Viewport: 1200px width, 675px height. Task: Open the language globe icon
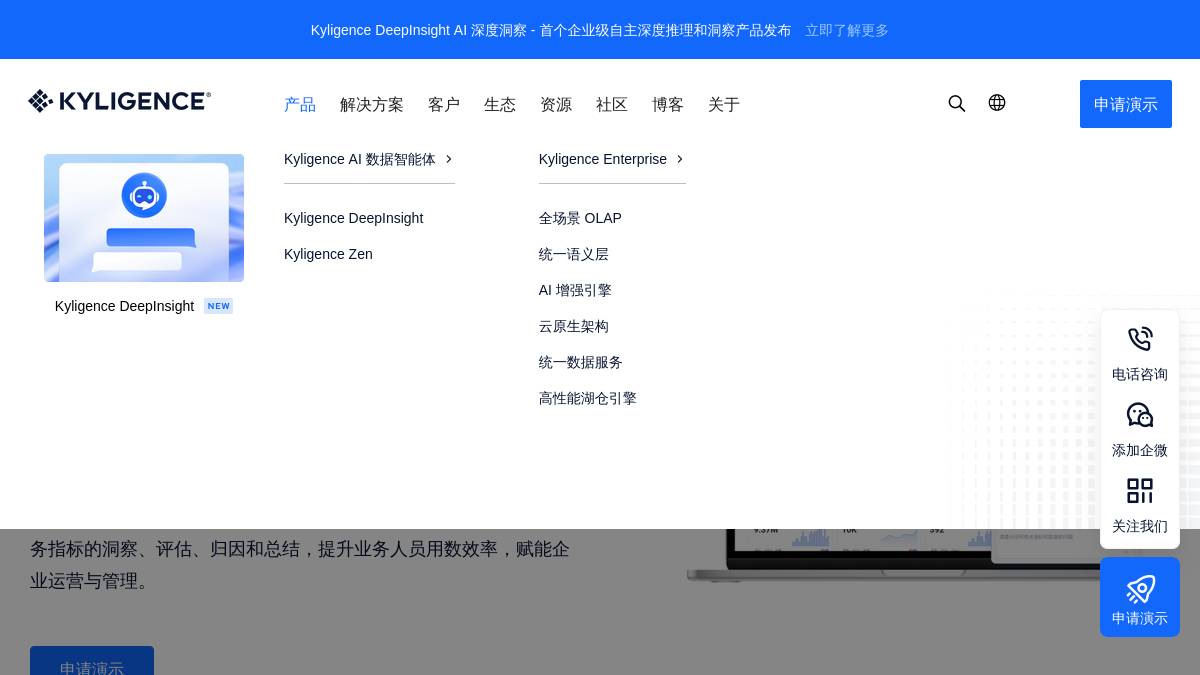tap(997, 103)
